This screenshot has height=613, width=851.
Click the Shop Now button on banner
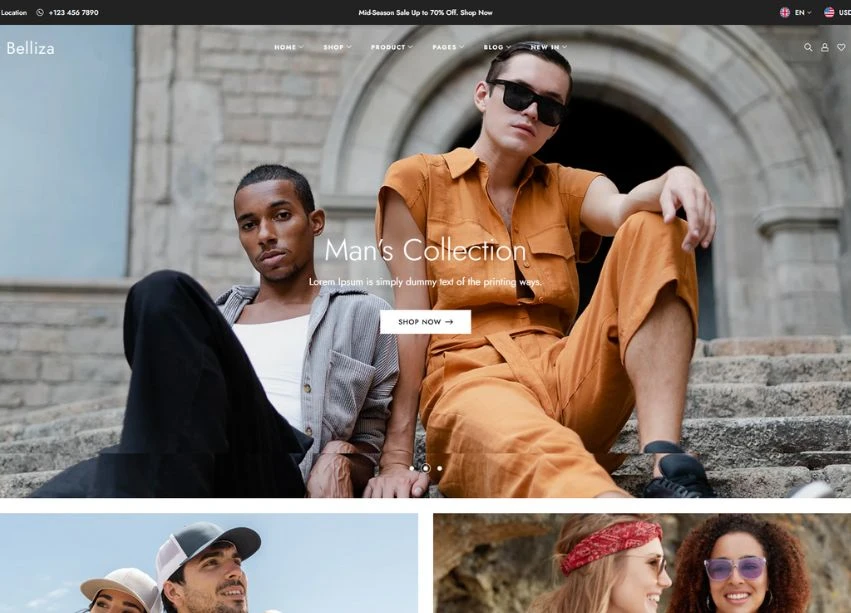425,322
